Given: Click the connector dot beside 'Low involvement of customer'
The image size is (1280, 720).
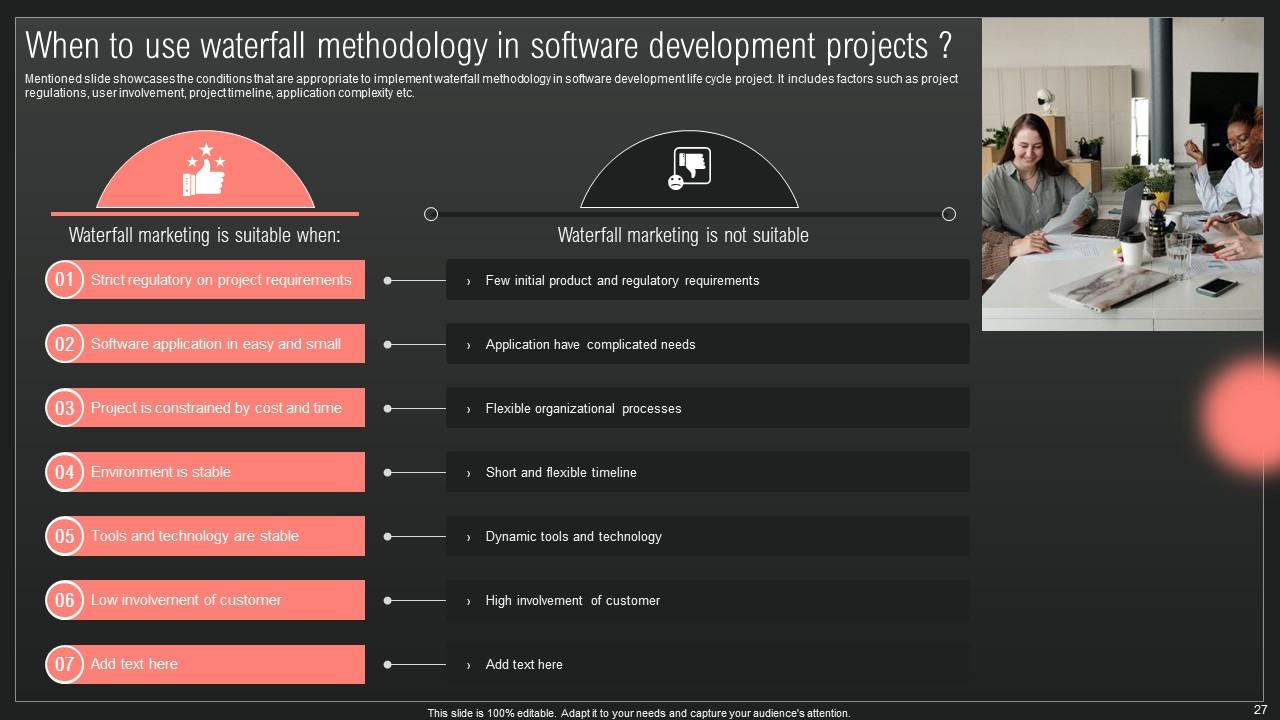Looking at the screenshot, I should [x=386, y=600].
